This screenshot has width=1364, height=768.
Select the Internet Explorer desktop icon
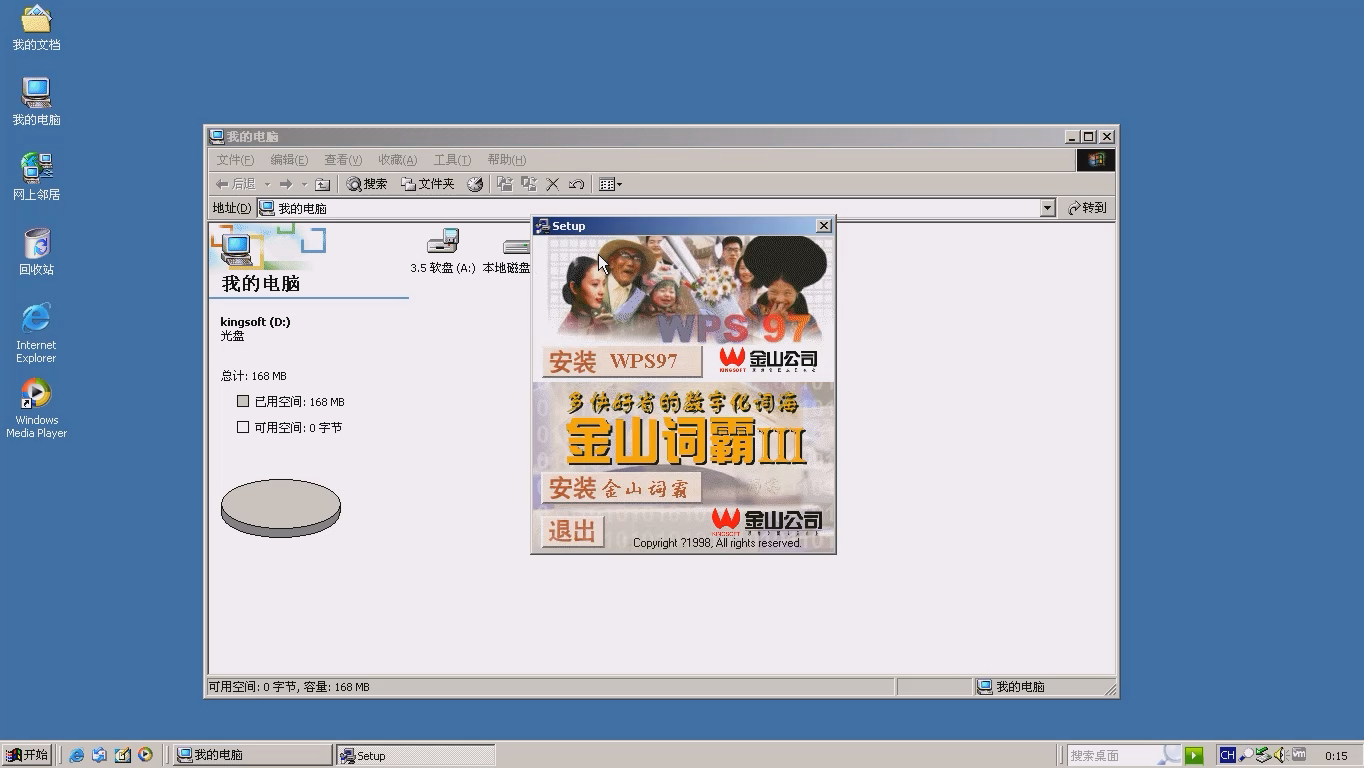pyautogui.click(x=36, y=333)
